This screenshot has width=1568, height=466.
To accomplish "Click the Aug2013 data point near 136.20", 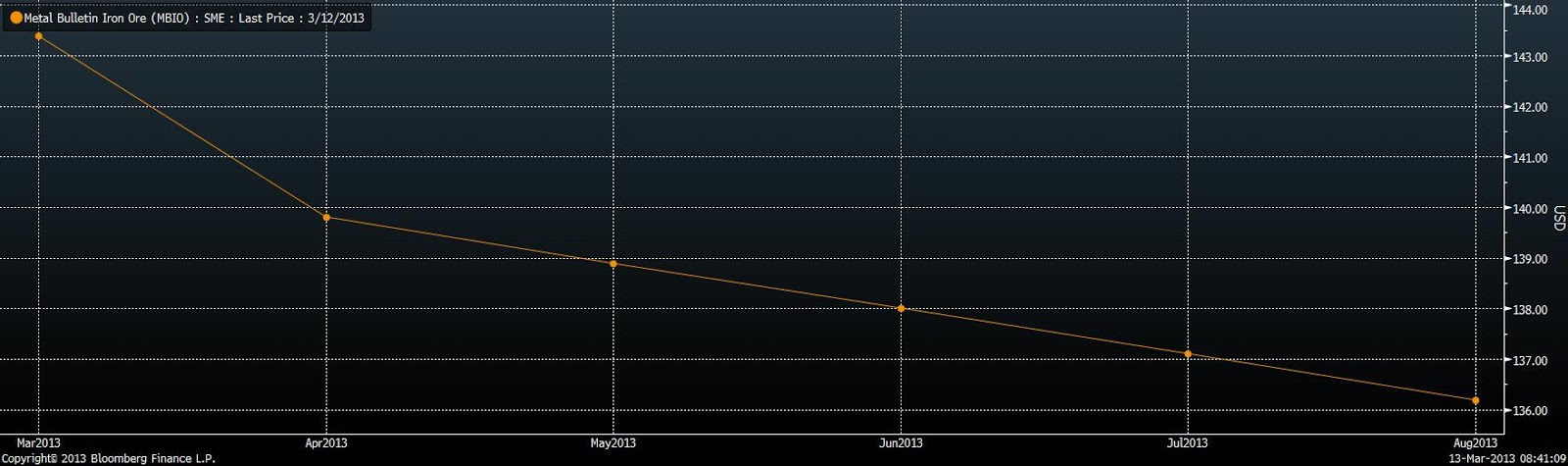I will click(x=1475, y=400).
